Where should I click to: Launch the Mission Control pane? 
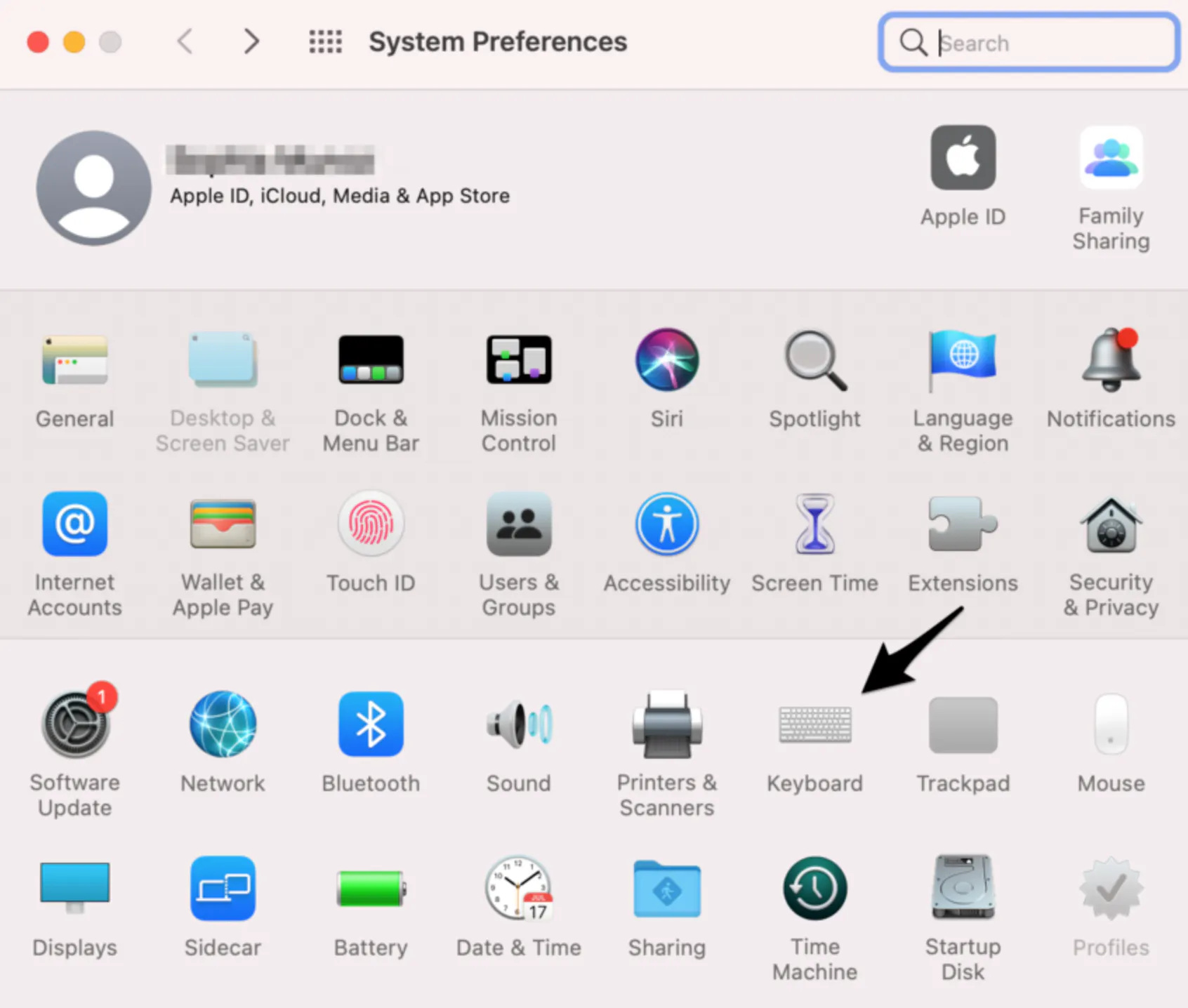(x=519, y=359)
